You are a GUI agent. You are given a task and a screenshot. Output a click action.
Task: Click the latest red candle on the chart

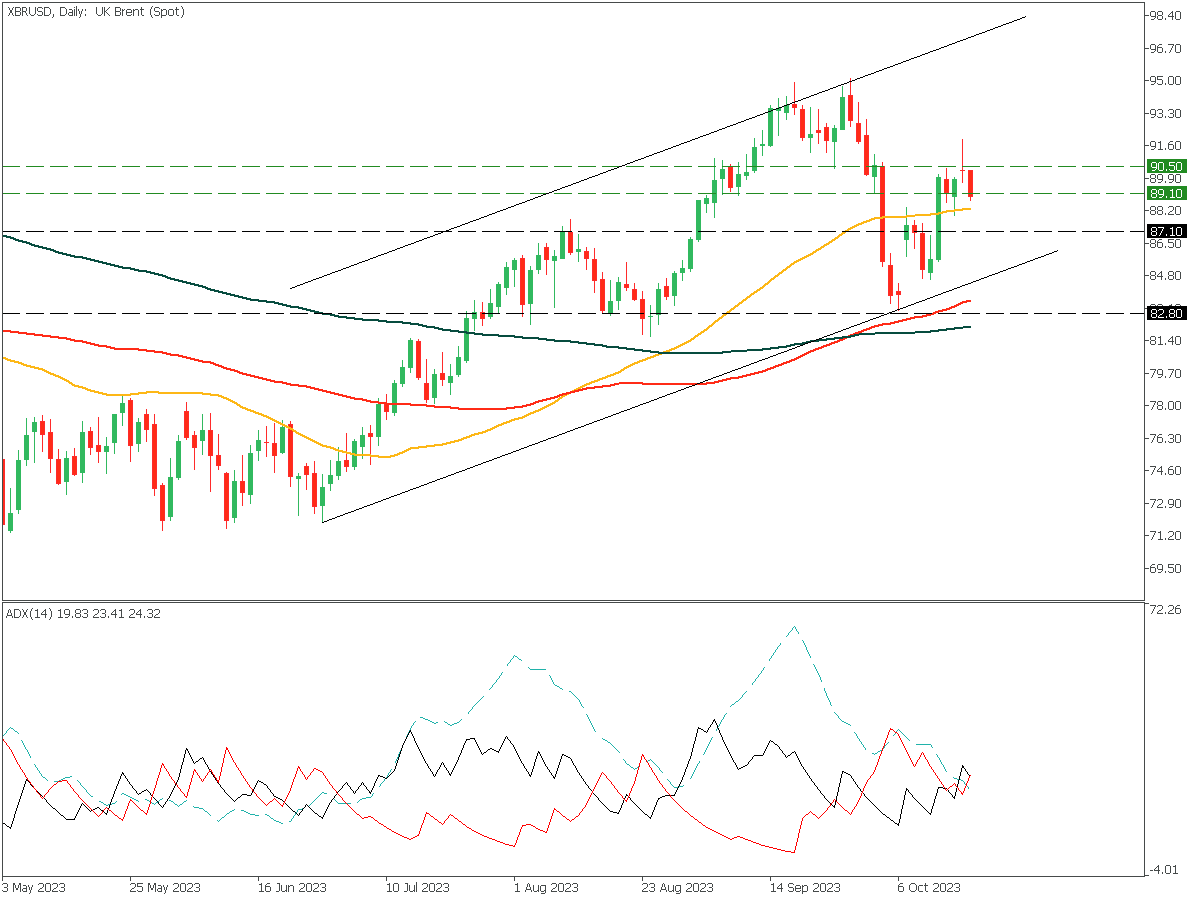tap(970, 184)
